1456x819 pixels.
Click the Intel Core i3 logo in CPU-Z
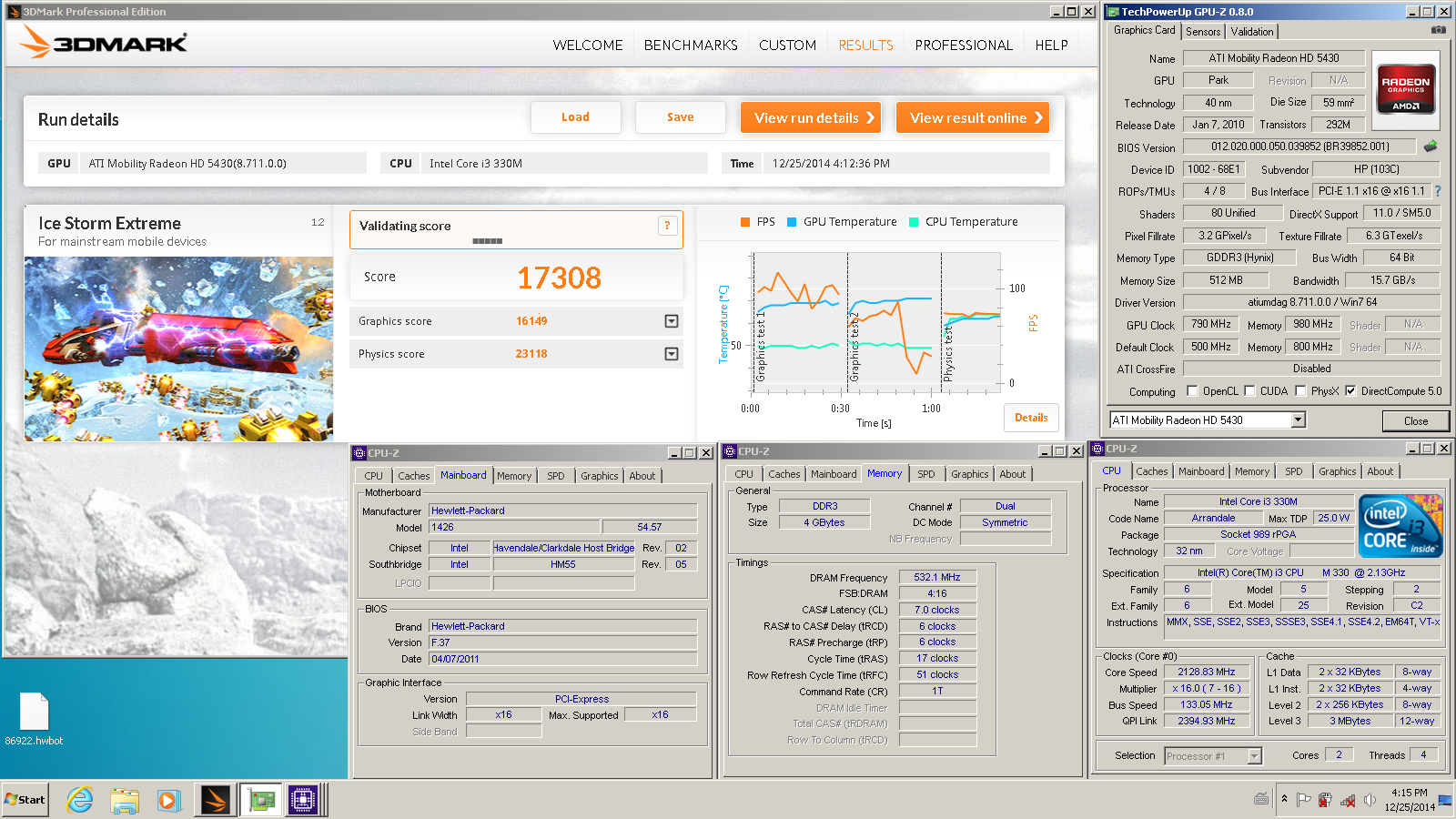pyautogui.click(x=1400, y=526)
